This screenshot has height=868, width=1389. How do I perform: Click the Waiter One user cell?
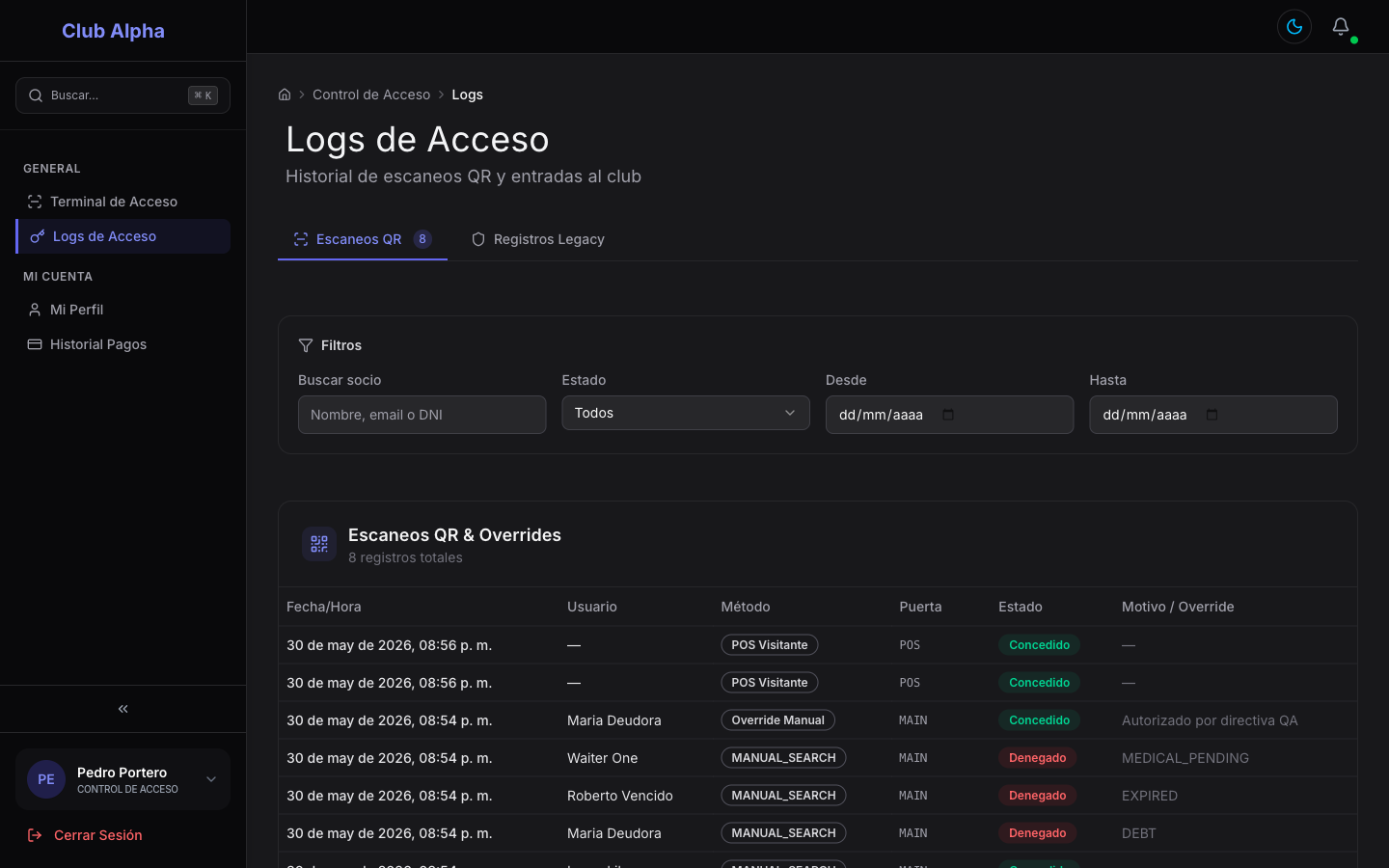(603, 758)
